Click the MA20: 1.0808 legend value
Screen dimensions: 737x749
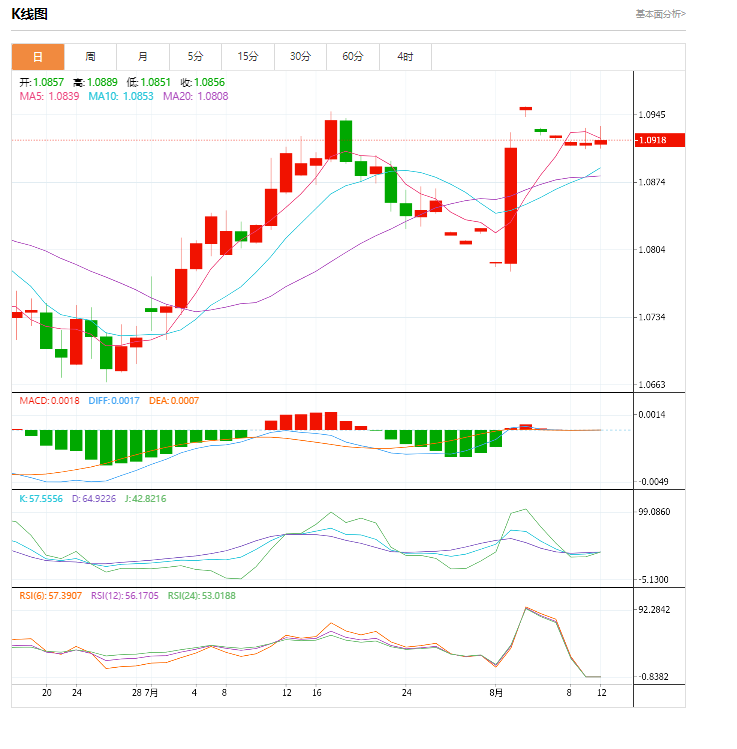tap(195, 96)
